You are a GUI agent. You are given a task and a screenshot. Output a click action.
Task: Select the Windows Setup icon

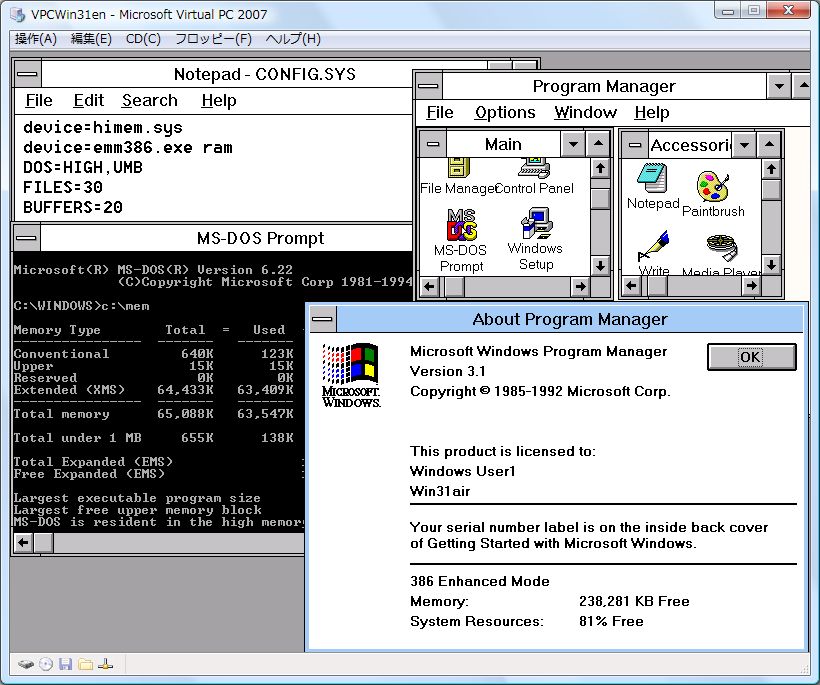pyautogui.click(x=537, y=223)
